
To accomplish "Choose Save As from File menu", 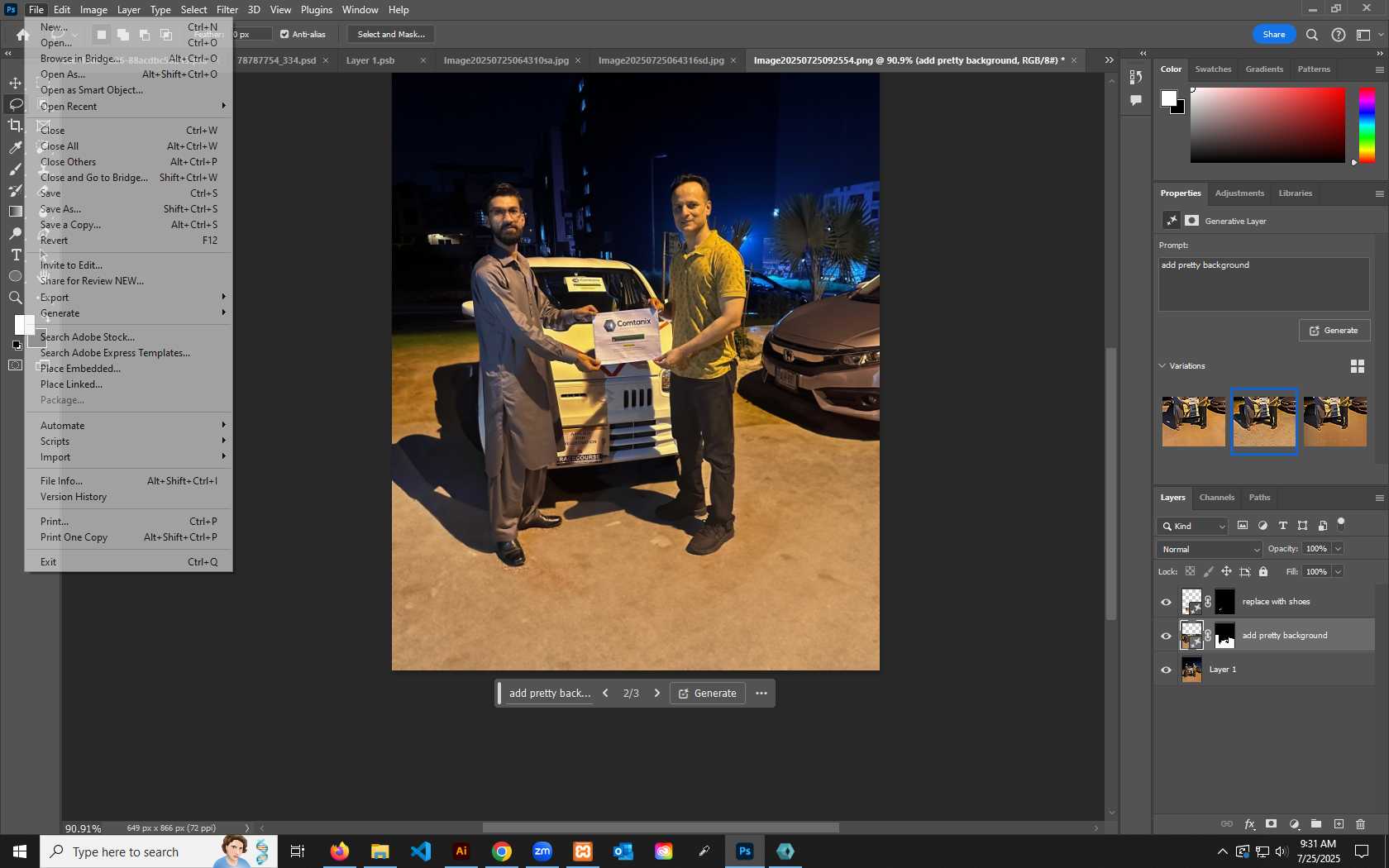I will click(129, 209).
